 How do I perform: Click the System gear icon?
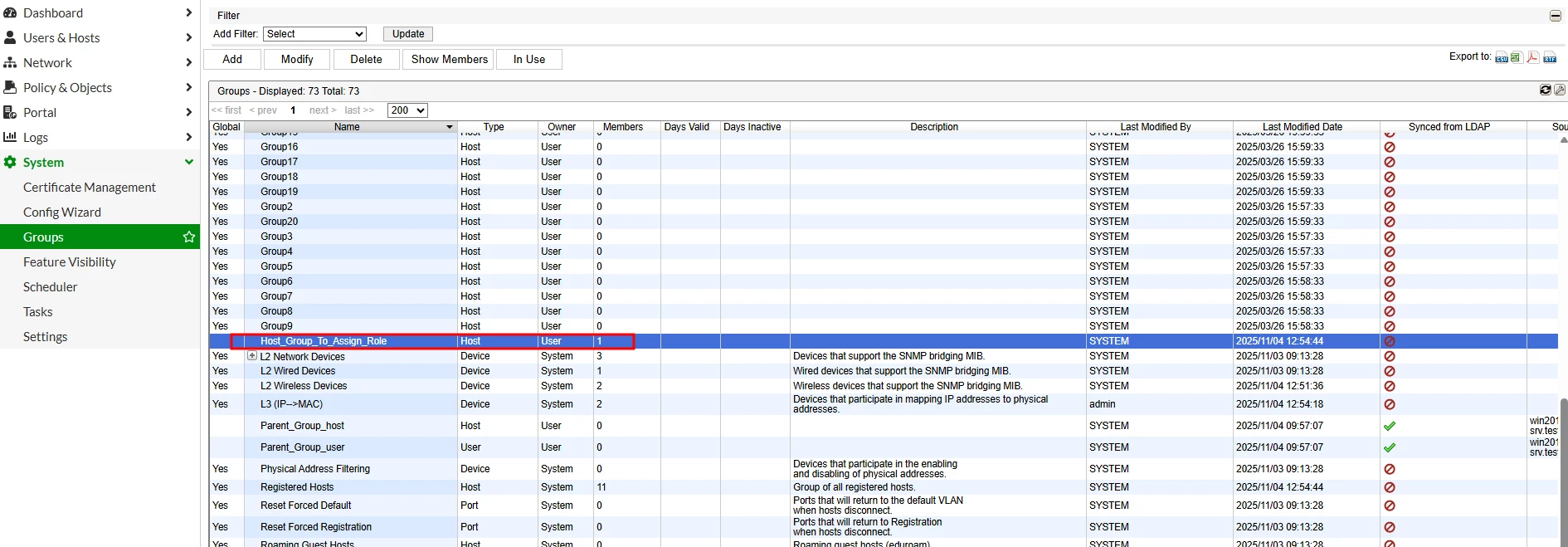10,162
